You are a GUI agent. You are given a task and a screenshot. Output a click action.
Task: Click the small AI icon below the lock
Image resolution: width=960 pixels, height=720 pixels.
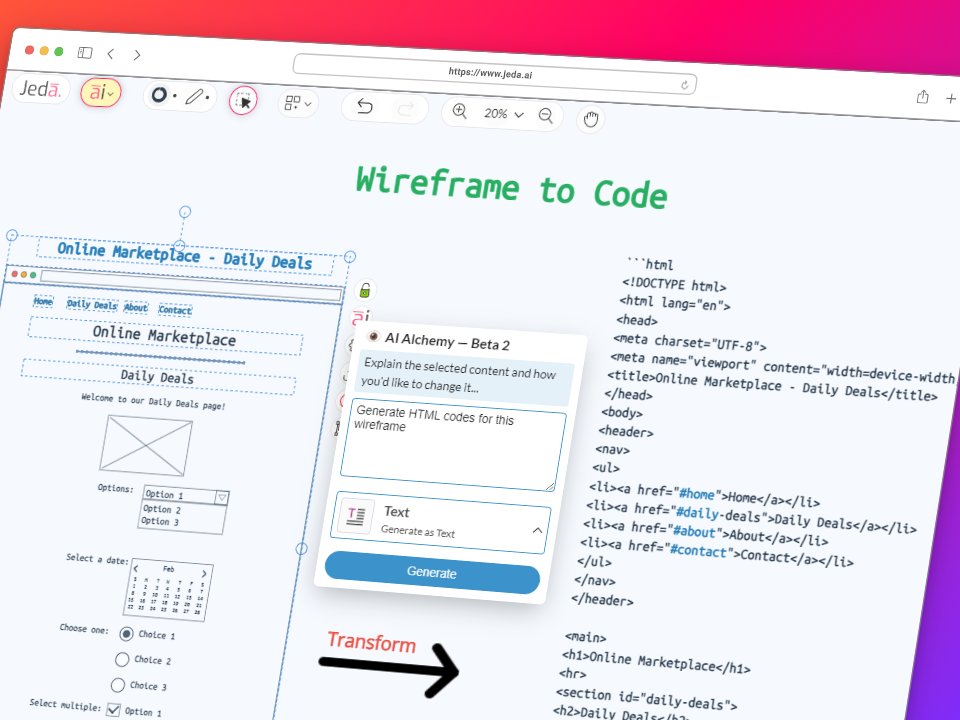click(360, 316)
